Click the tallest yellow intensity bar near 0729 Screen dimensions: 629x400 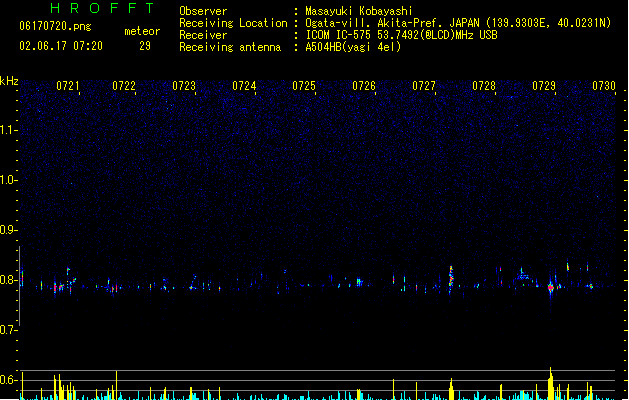coord(551,383)
